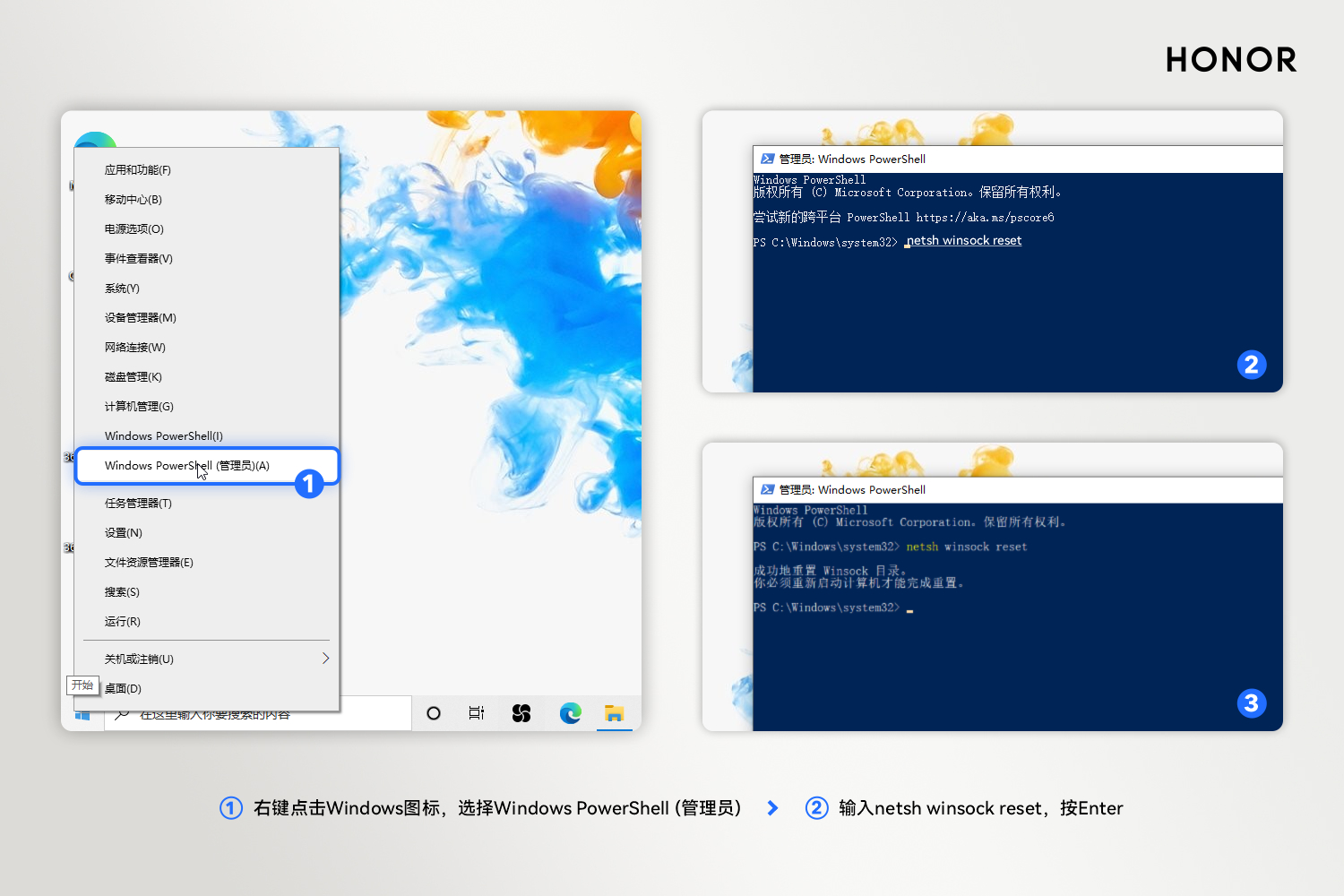Open 电源选项(O) from the menu
Viewport: 1344px width, 896px height.
coord(207,229)
